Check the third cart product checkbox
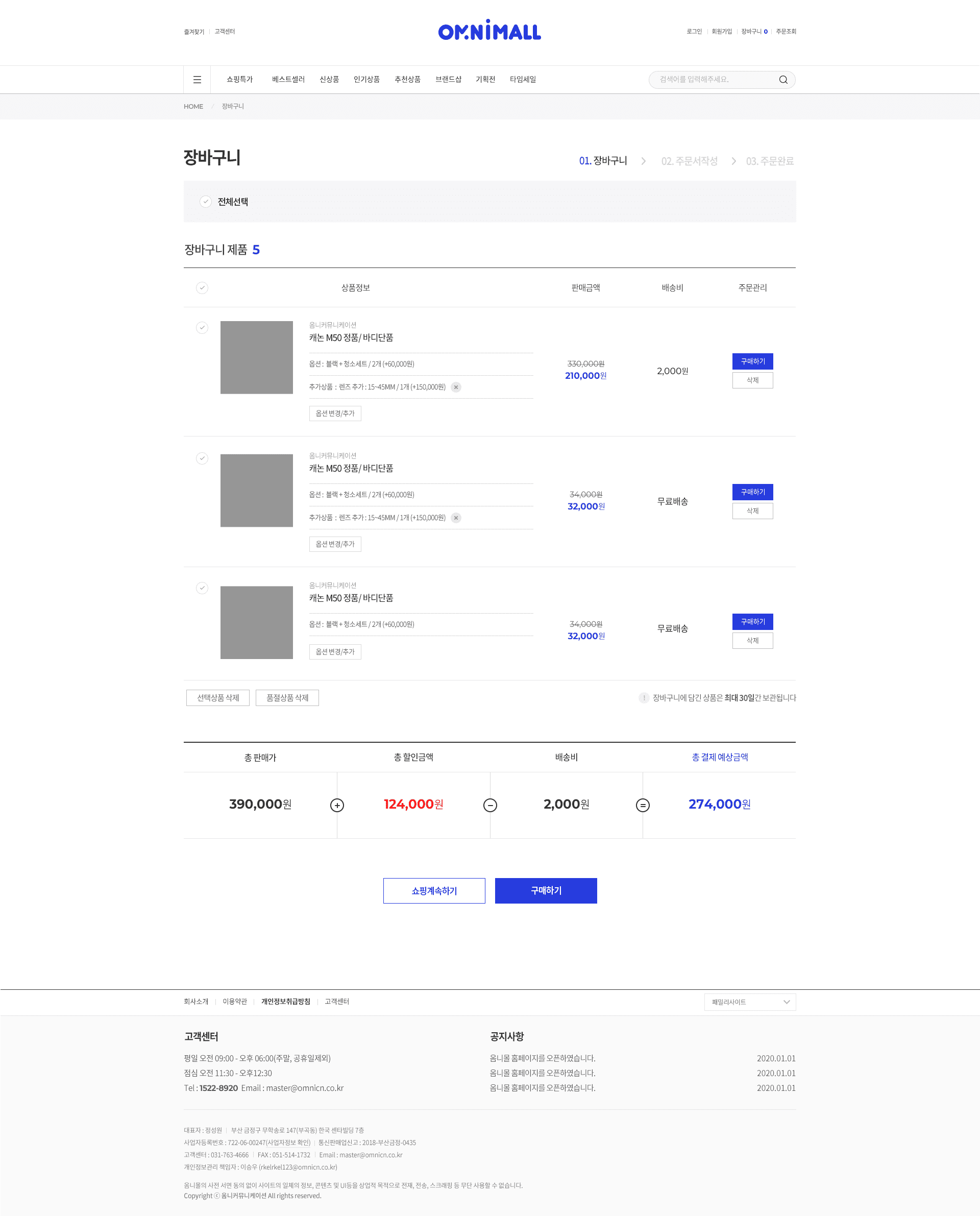This screenshot has width=980, height=1216. tap(202, 588)
